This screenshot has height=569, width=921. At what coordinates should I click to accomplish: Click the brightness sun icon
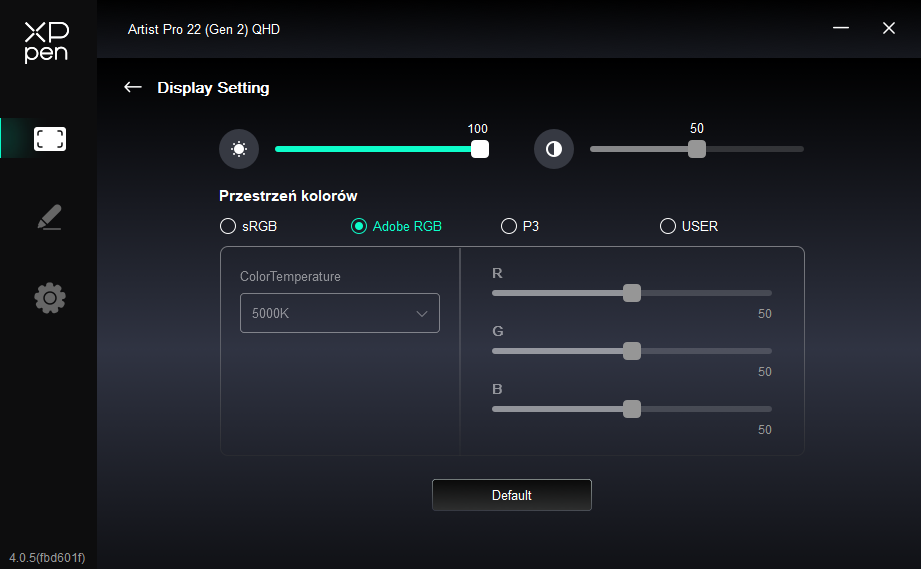pos(238,149)
